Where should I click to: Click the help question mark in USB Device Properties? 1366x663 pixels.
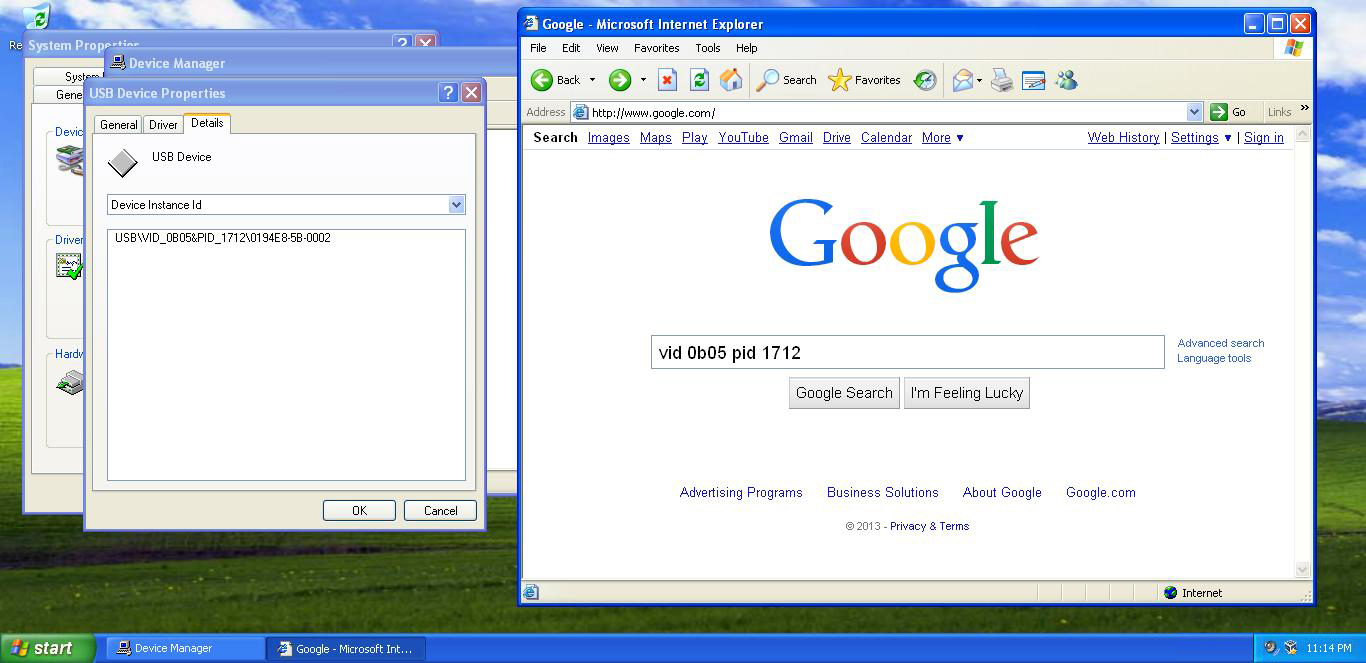pyautogui.click(x=448, y=93)
